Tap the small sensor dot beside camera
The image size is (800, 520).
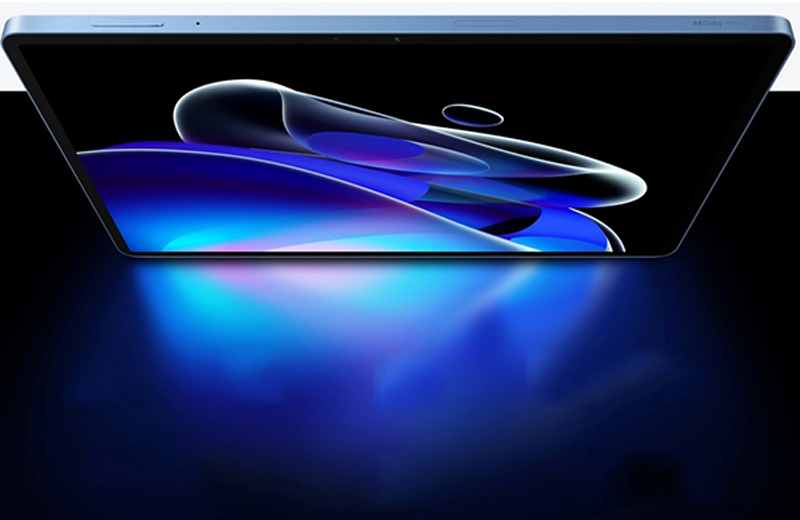[334, 40]
